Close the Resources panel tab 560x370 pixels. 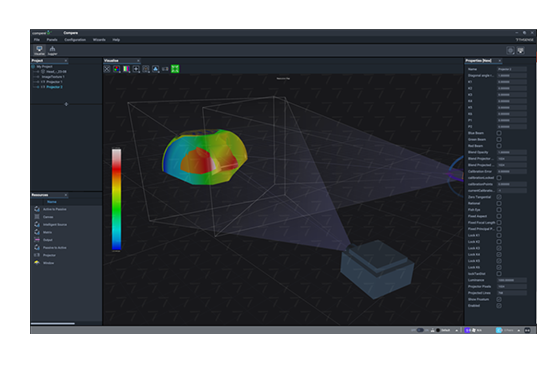tap(66, 195)
